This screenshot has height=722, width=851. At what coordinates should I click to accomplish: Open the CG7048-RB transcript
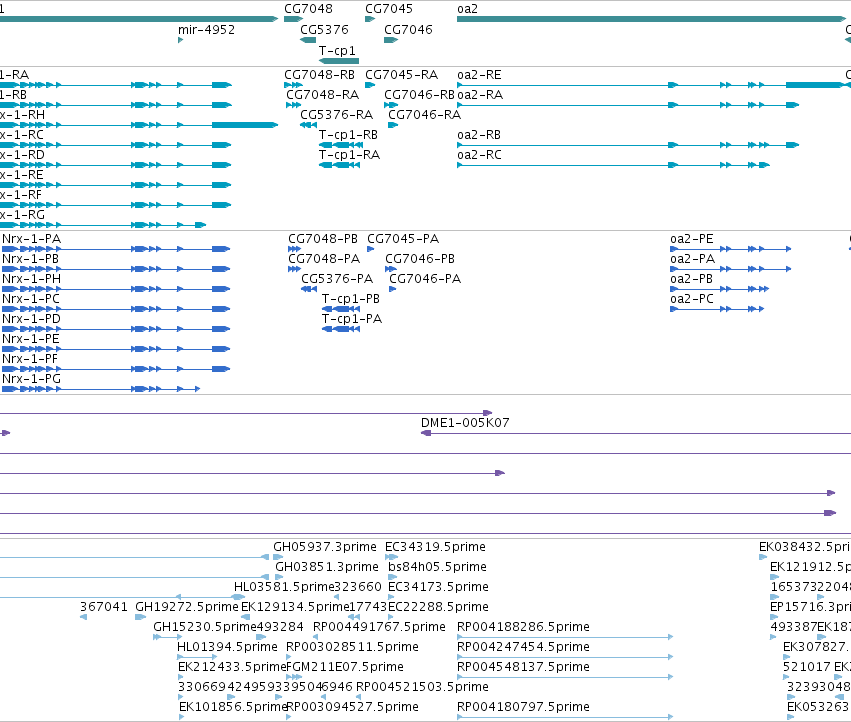(x=319, y=75)
